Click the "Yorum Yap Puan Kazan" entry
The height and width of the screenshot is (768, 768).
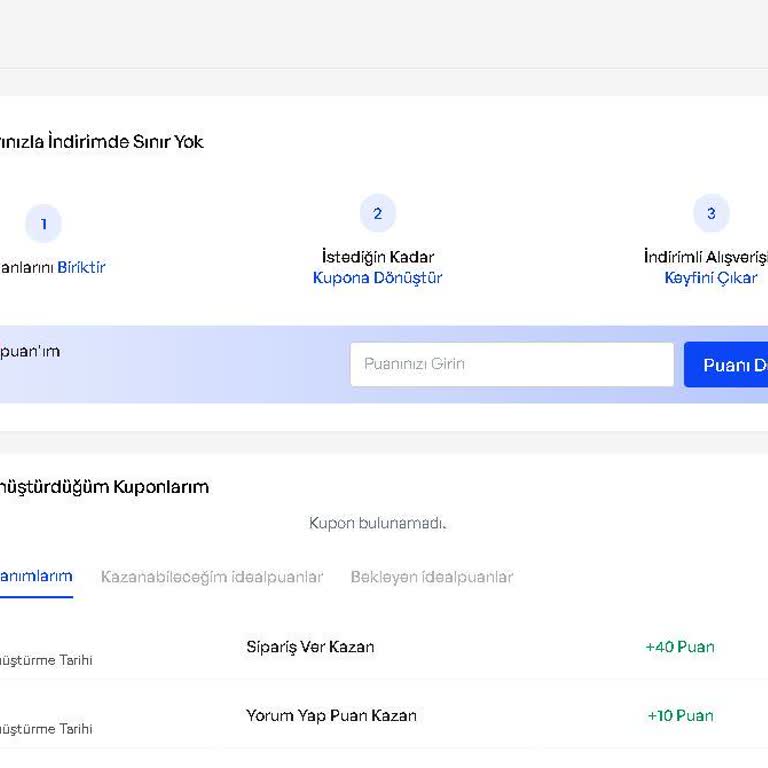(x=331, y=715)
